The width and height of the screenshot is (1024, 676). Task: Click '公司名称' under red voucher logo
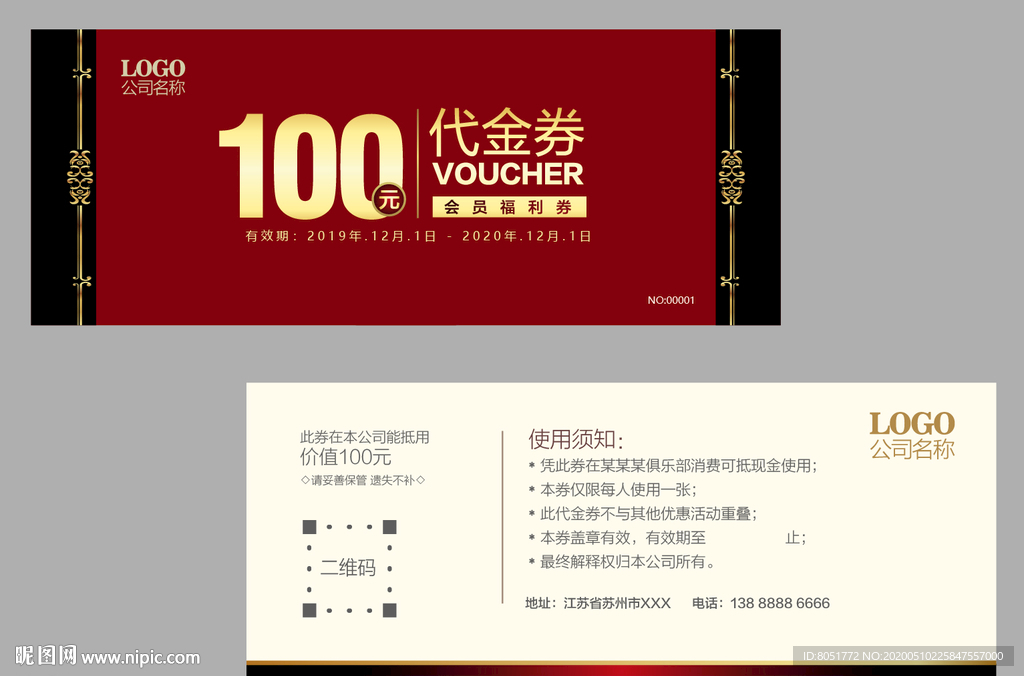153,88
